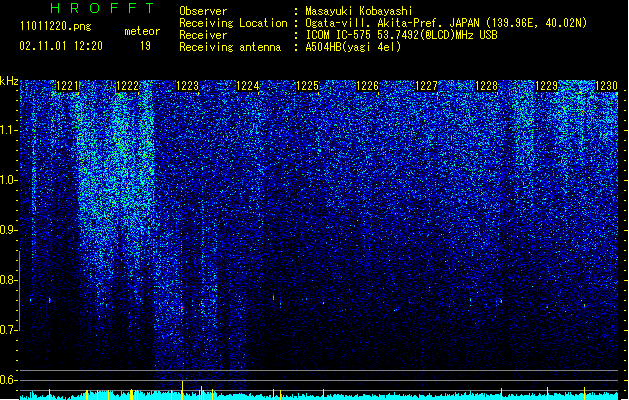Click the 1.0 kHz axis label
This screenshot has width=629, height=400.
tap(8, 180)
